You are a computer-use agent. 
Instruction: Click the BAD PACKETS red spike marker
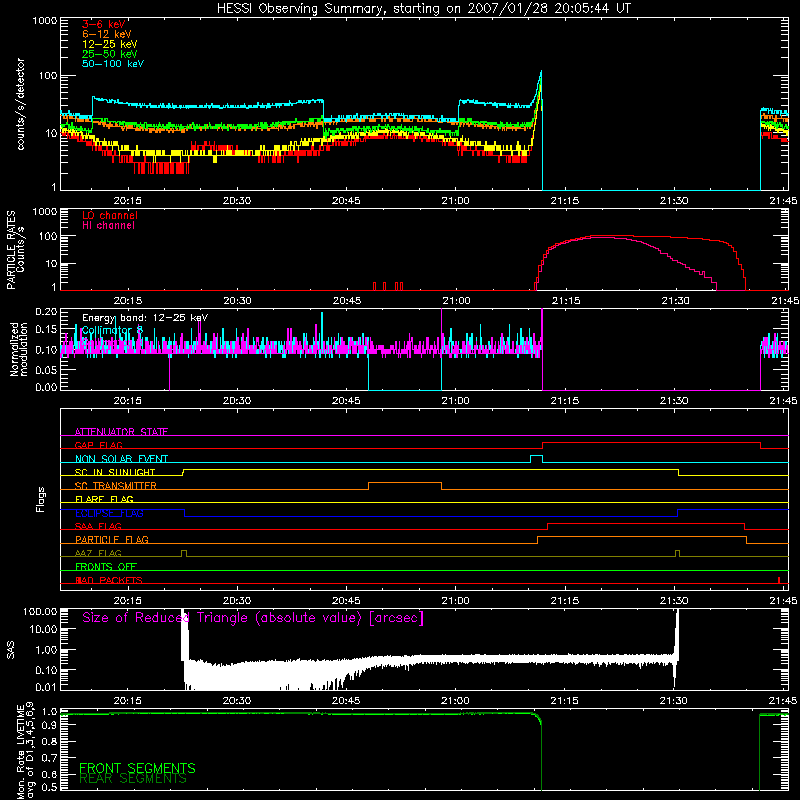779,580
